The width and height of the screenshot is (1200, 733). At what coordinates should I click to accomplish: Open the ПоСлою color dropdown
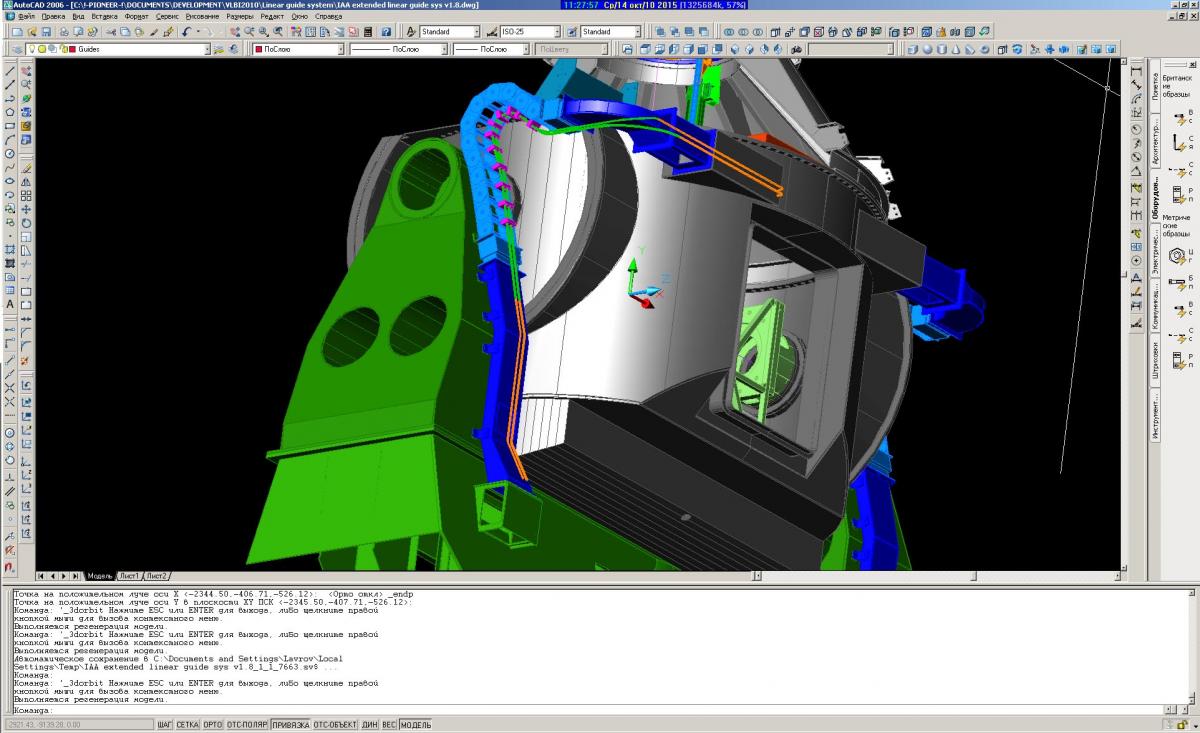tap(341, 49)
